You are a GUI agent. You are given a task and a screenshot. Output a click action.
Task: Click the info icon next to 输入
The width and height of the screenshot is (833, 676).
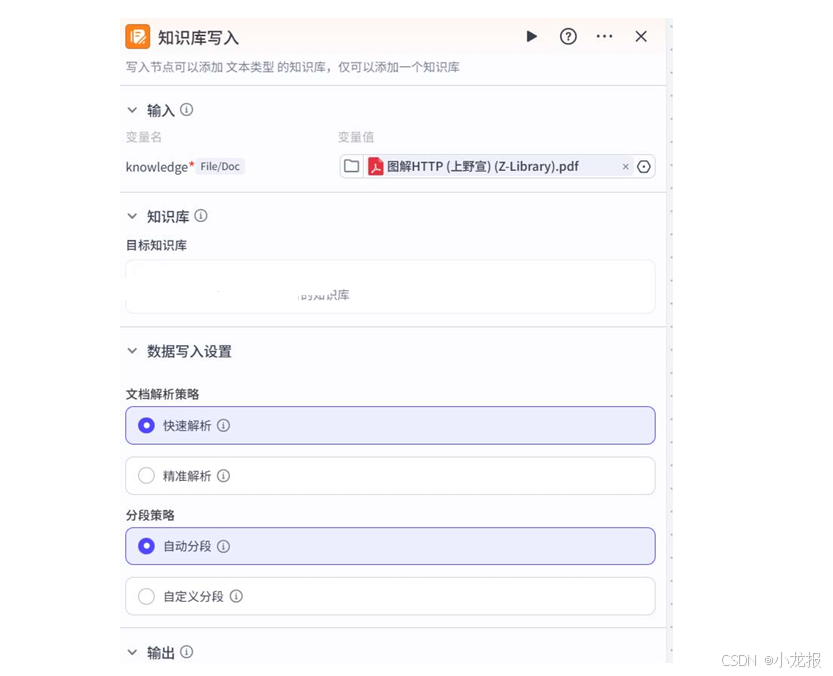click(186, 110)
